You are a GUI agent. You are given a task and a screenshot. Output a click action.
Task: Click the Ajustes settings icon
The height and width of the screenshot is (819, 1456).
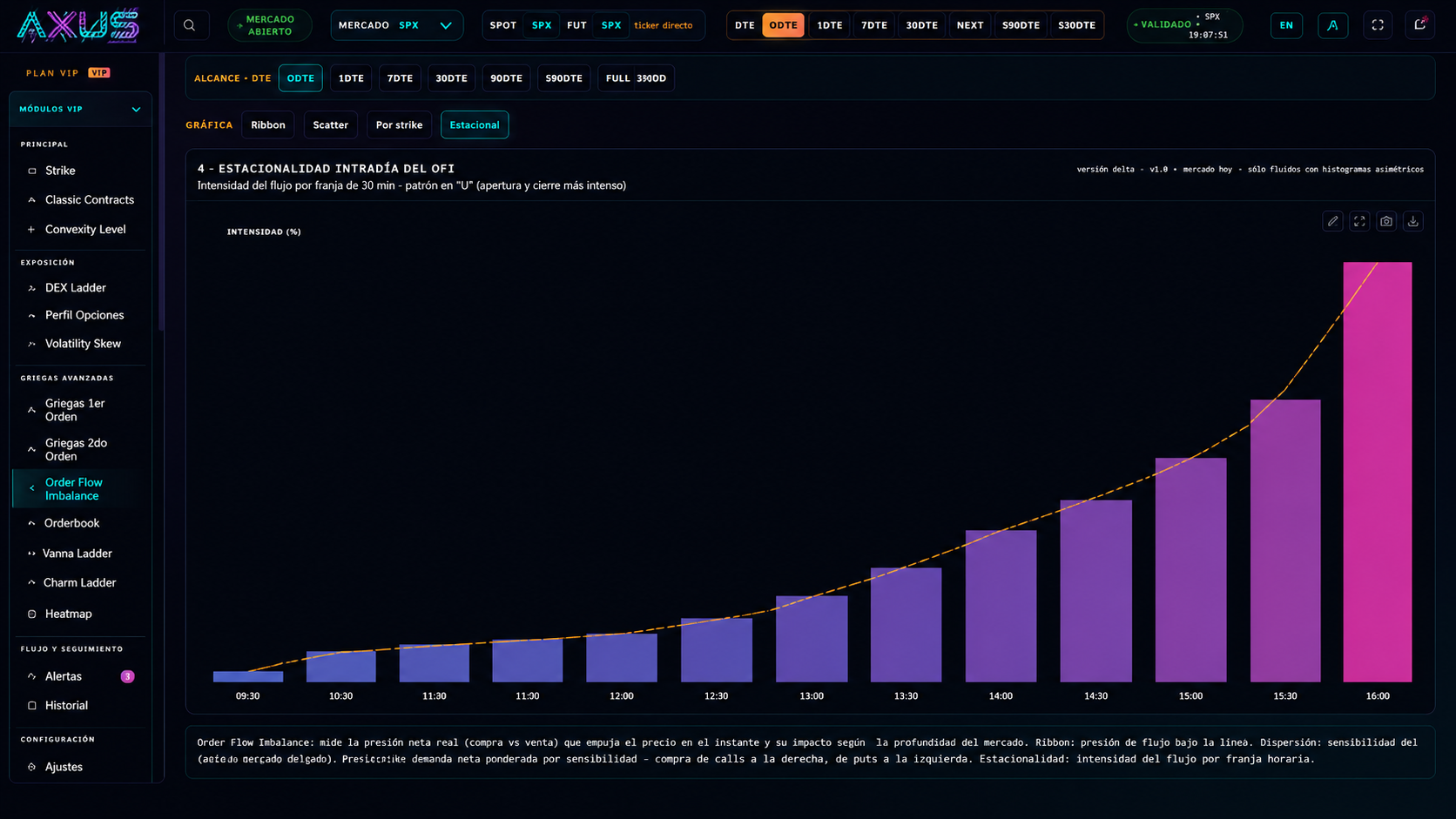(32, 767)
